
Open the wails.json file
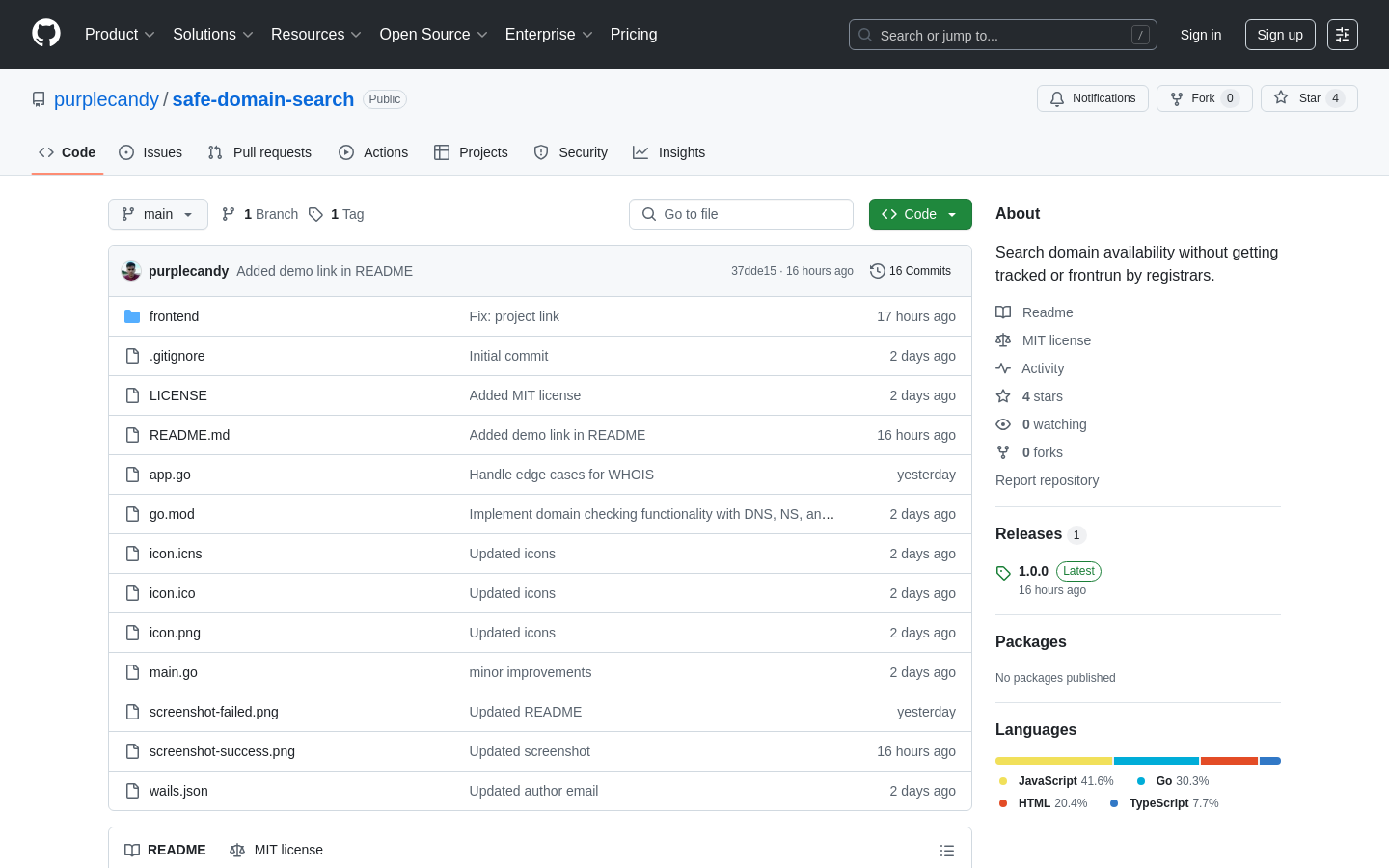click(178, 791)
